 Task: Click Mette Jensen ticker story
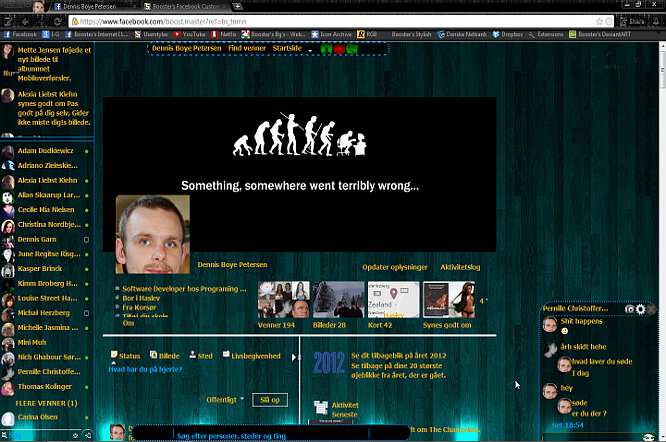tap(46, 64)
